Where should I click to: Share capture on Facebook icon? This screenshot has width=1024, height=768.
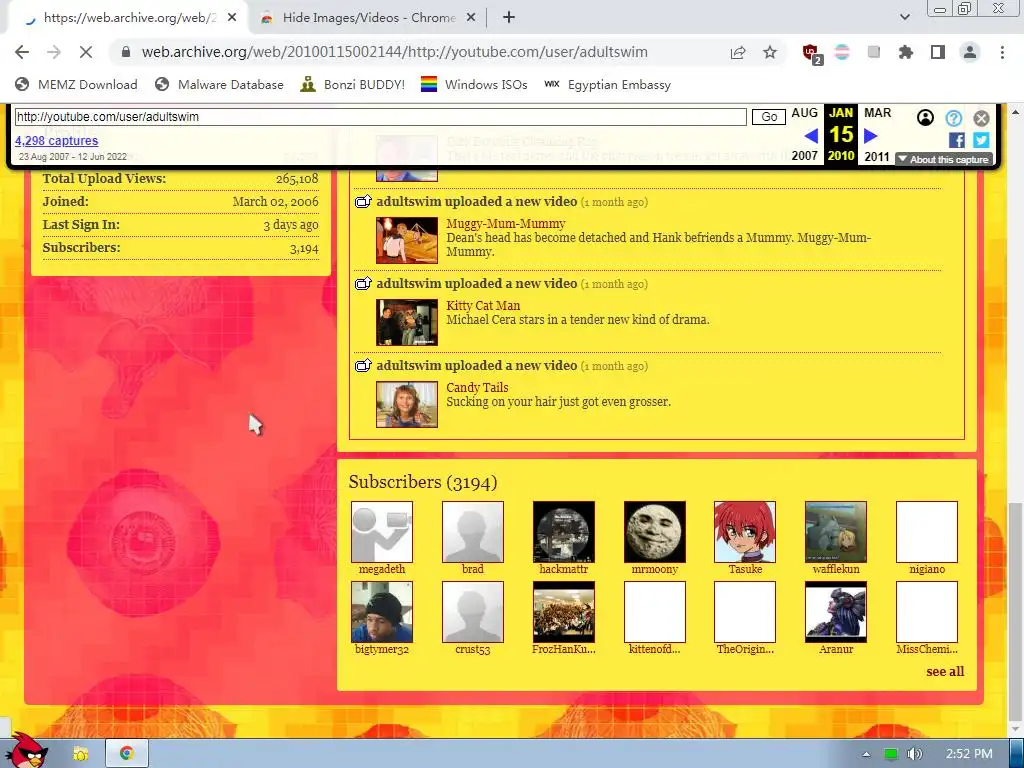[x=957, y=140]
